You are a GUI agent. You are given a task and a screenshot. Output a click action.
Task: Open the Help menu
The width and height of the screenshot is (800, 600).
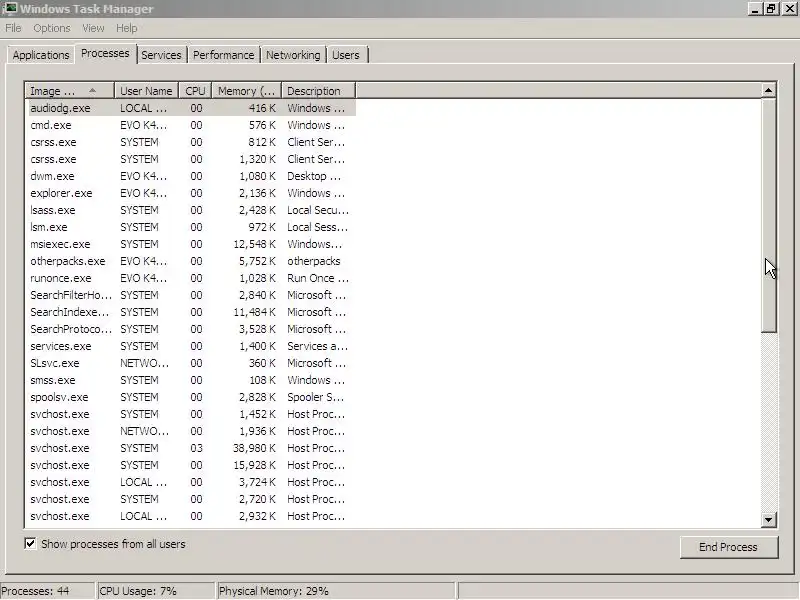pyautogui.click(x=127, y=29)
